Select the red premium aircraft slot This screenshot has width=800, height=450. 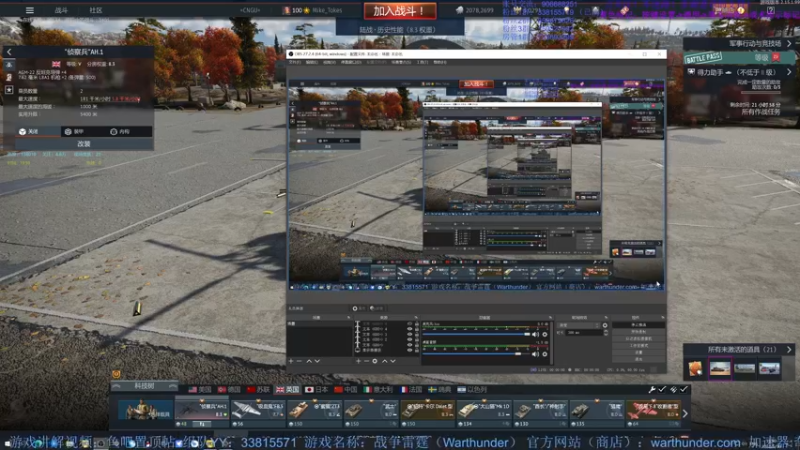pyautogui.click(x=653, y=412)
